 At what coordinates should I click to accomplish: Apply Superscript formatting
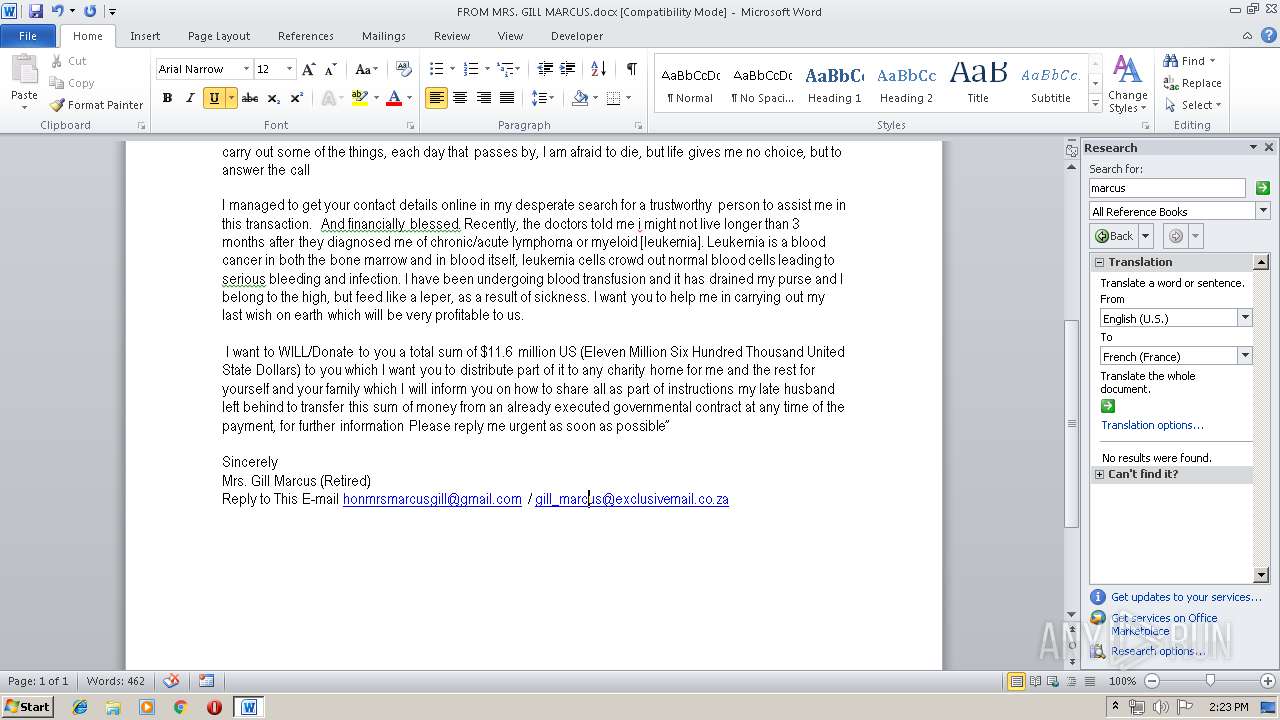(x=296, y=98)
